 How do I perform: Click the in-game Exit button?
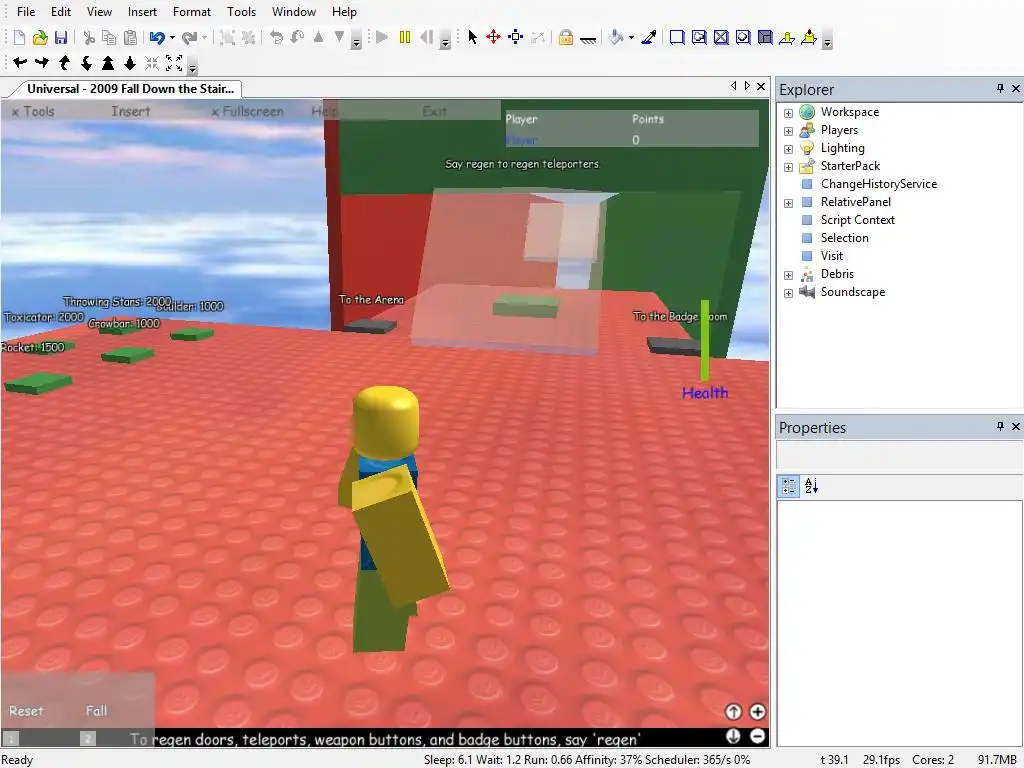434,111
